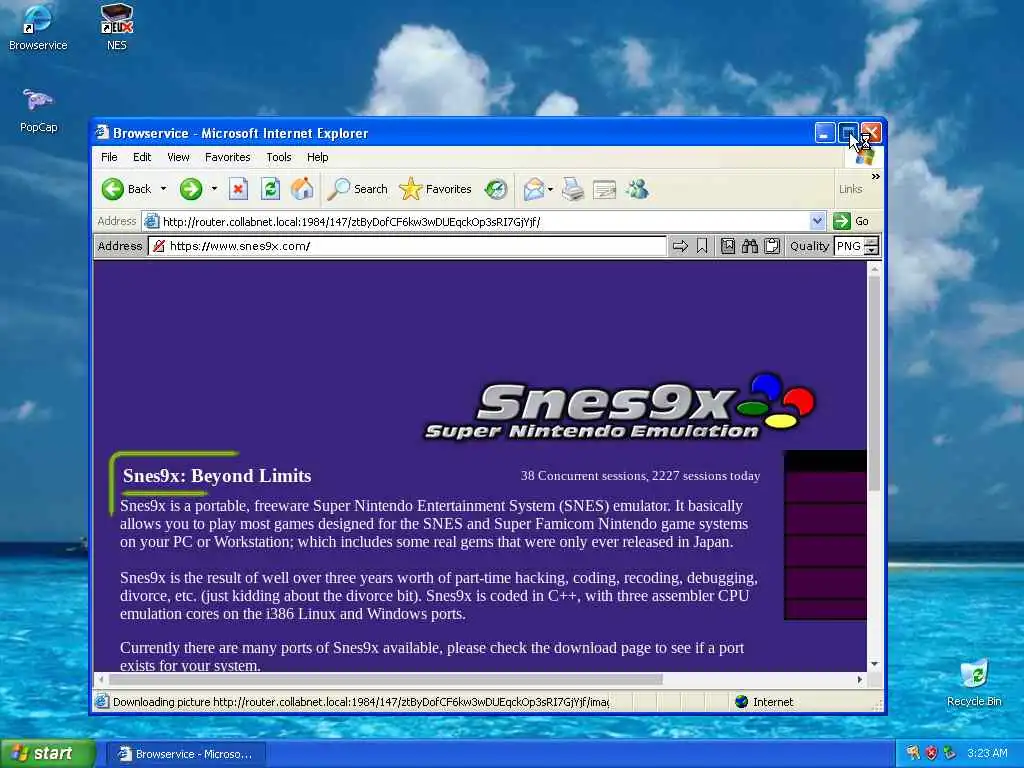Click "38 Concurrent sessions" text

tap(584, 476)
